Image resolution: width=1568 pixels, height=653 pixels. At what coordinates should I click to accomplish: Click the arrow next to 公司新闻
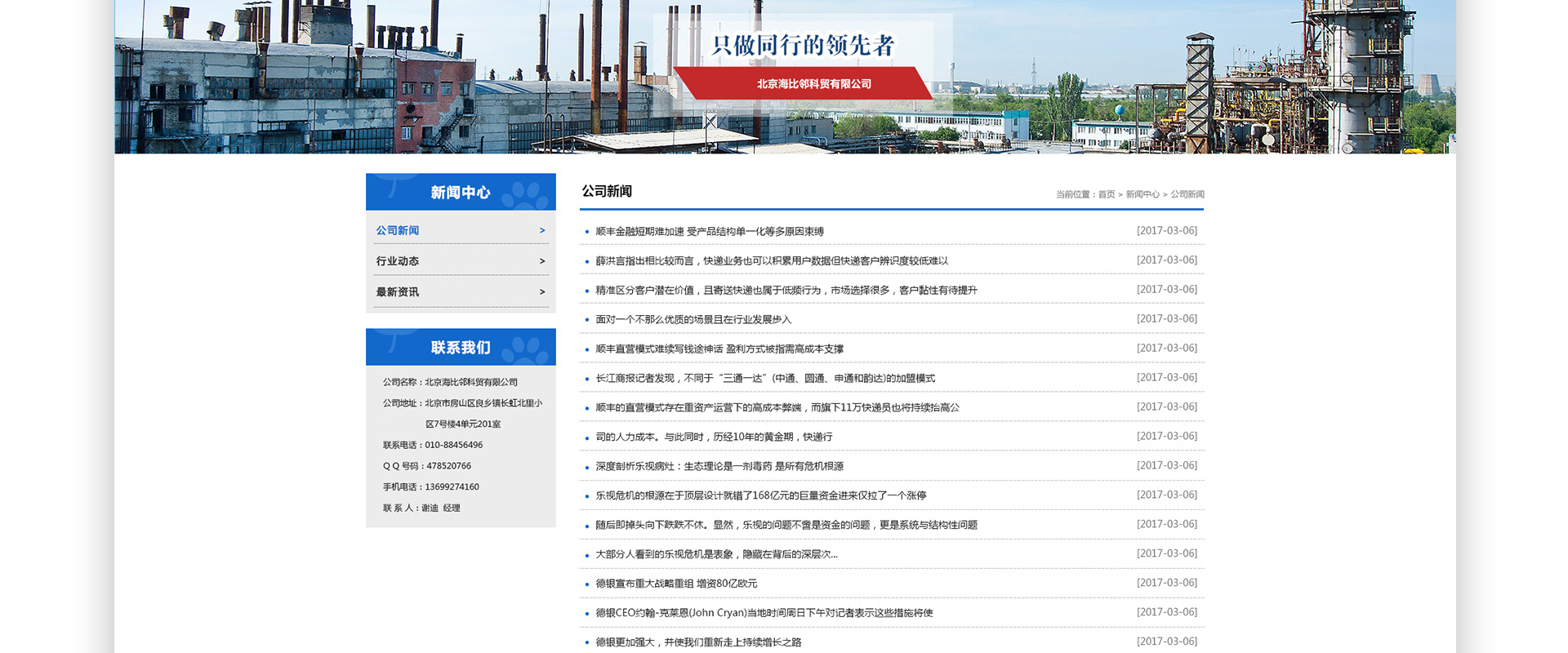point(541,231)
